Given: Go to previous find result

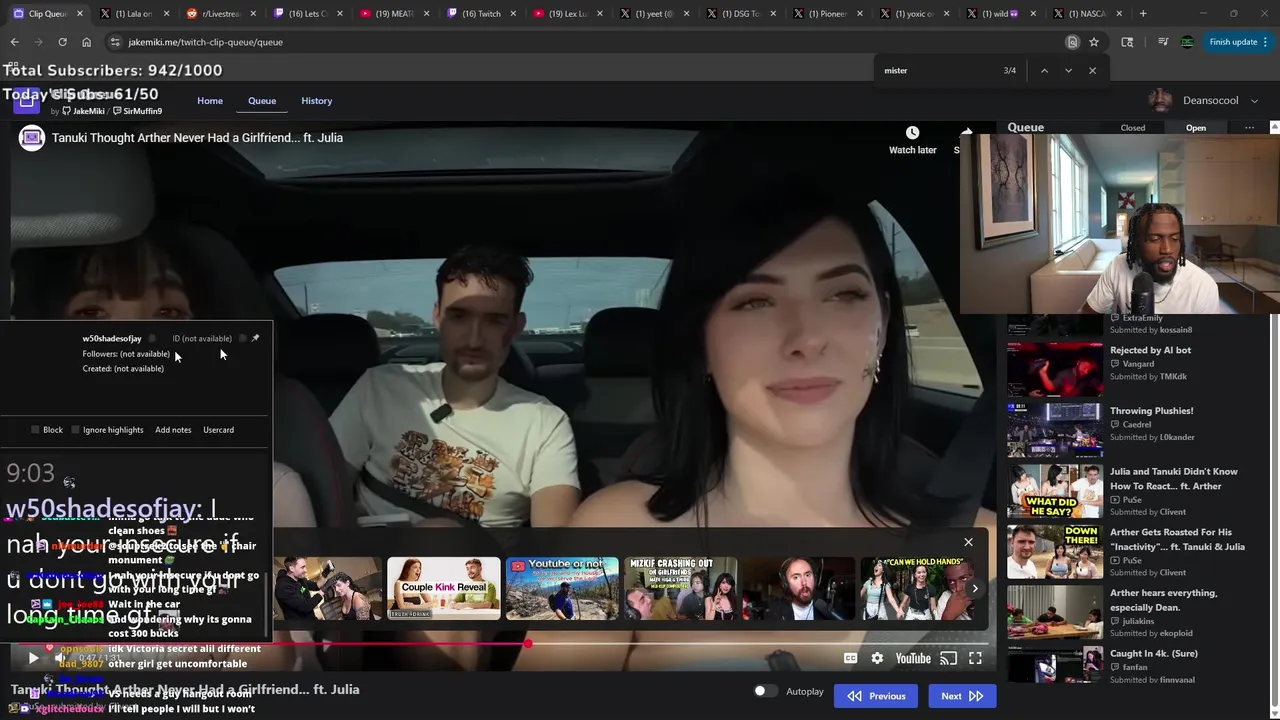Looking at the screenshot, I should (1044, 71).
